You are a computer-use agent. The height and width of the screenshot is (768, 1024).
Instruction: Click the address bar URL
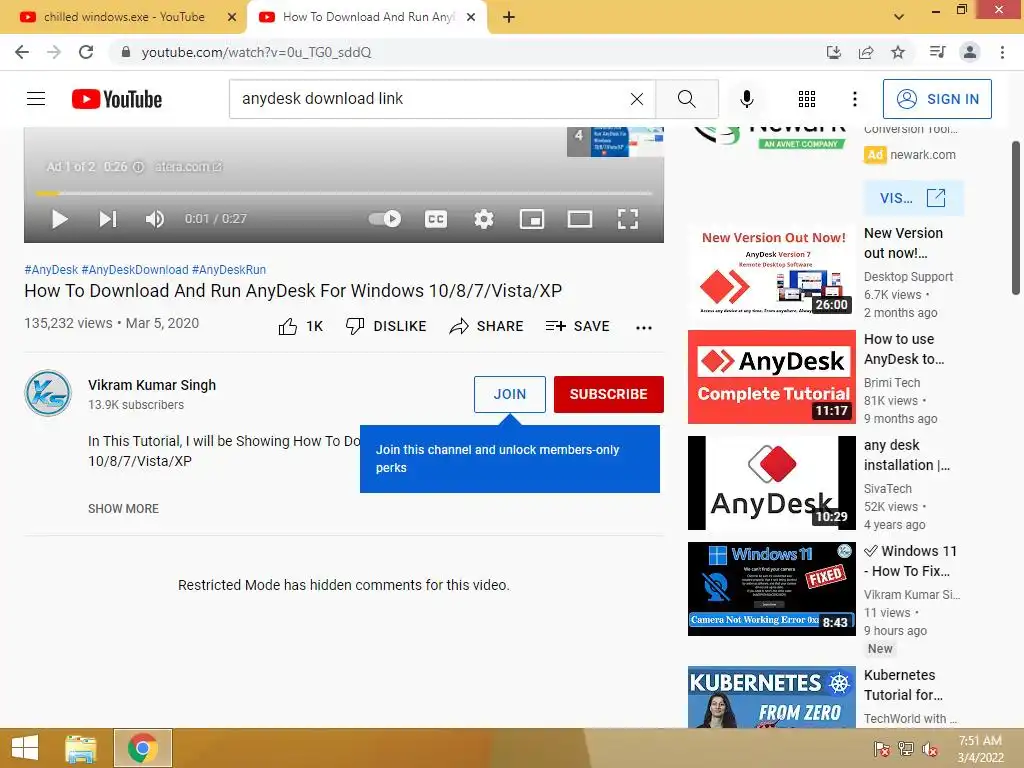point(256,52)
